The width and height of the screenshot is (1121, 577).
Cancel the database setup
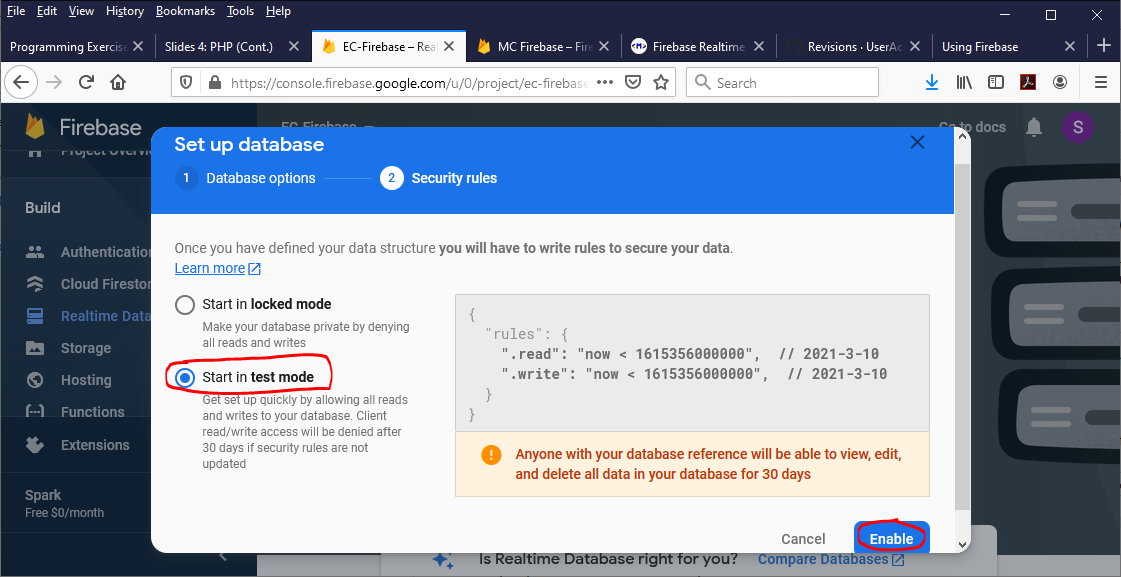[803, 538]
